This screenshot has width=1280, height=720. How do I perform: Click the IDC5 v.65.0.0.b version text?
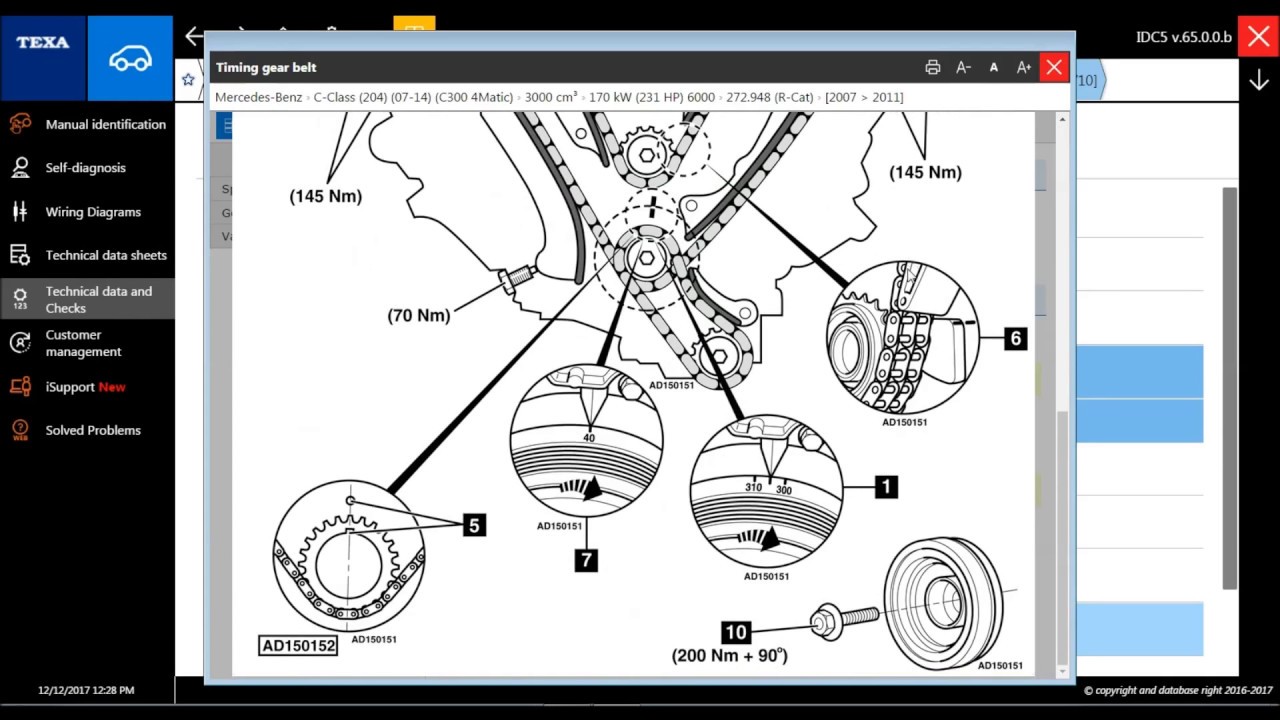[x=1184, y=37]
